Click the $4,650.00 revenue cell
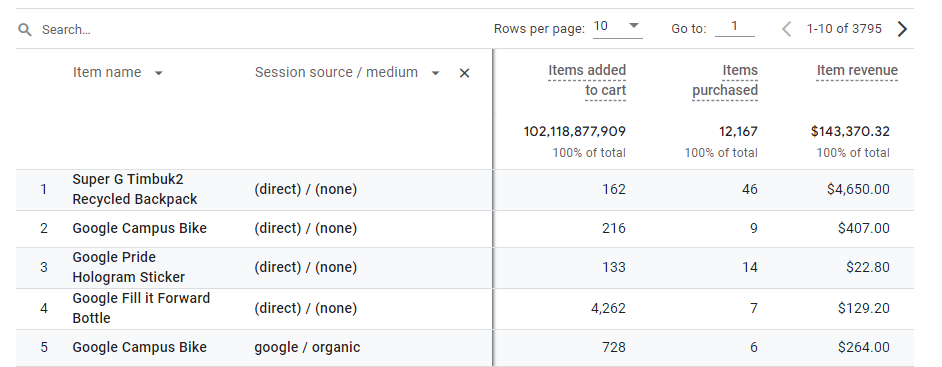Viewport: 942px width, 367px height. (858, 189)
